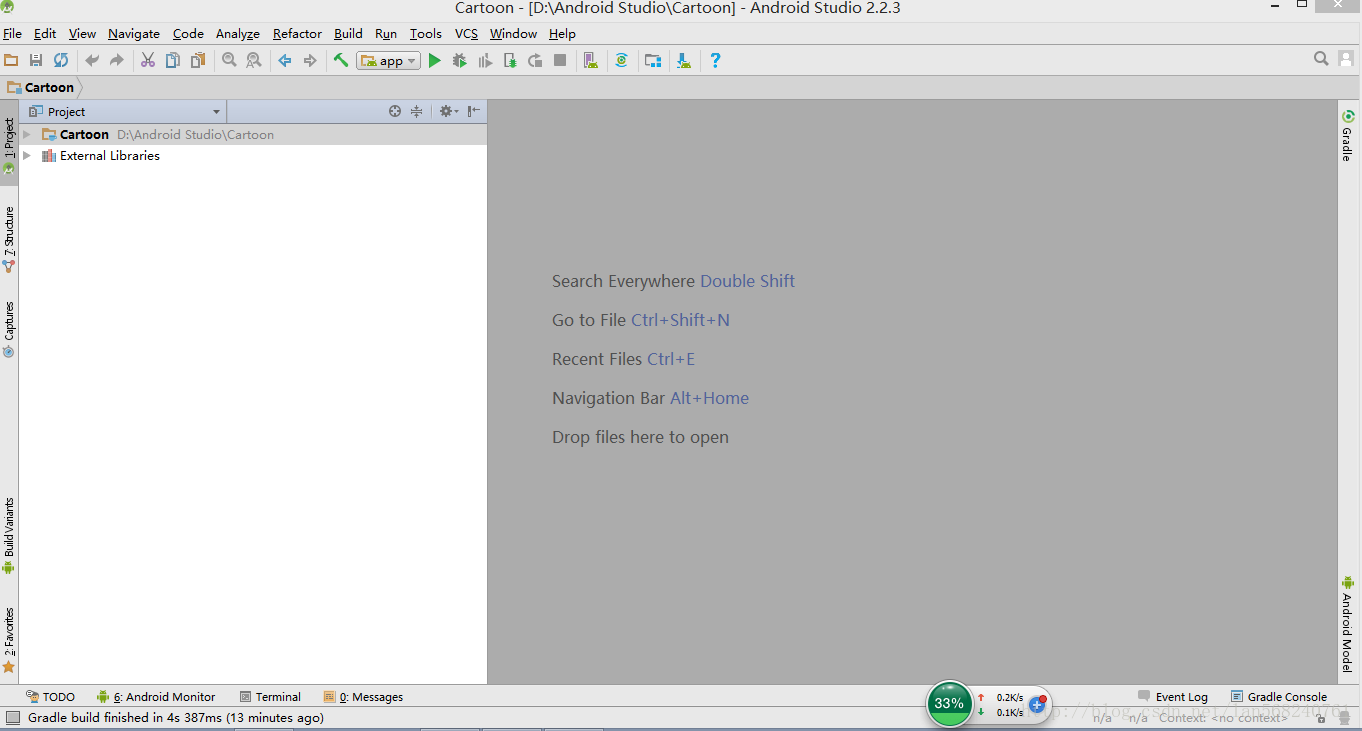
Task: Open file or project toolbar icon
Action: 11,60
